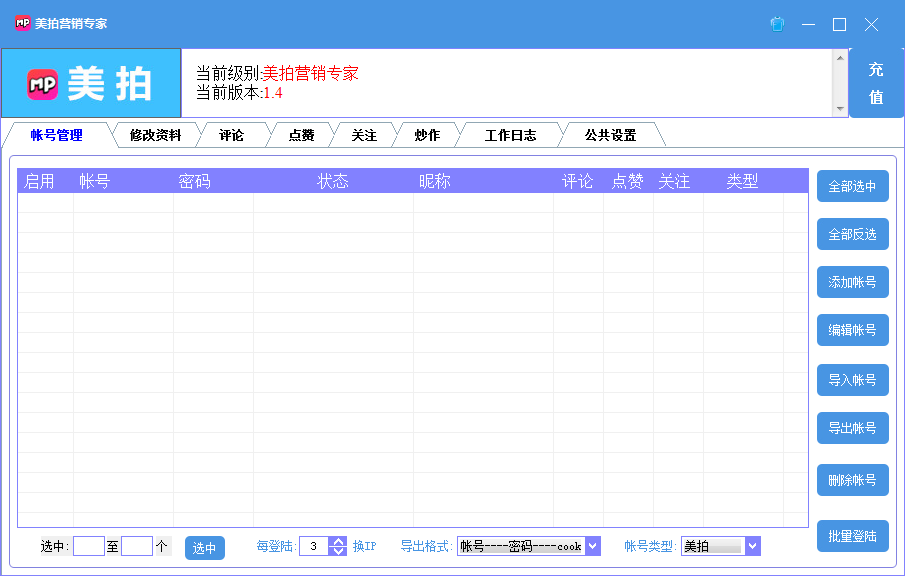Click the 添加帐号 button
The height and width of the screenshot is (576, 905).
click(x=852, y=282)
